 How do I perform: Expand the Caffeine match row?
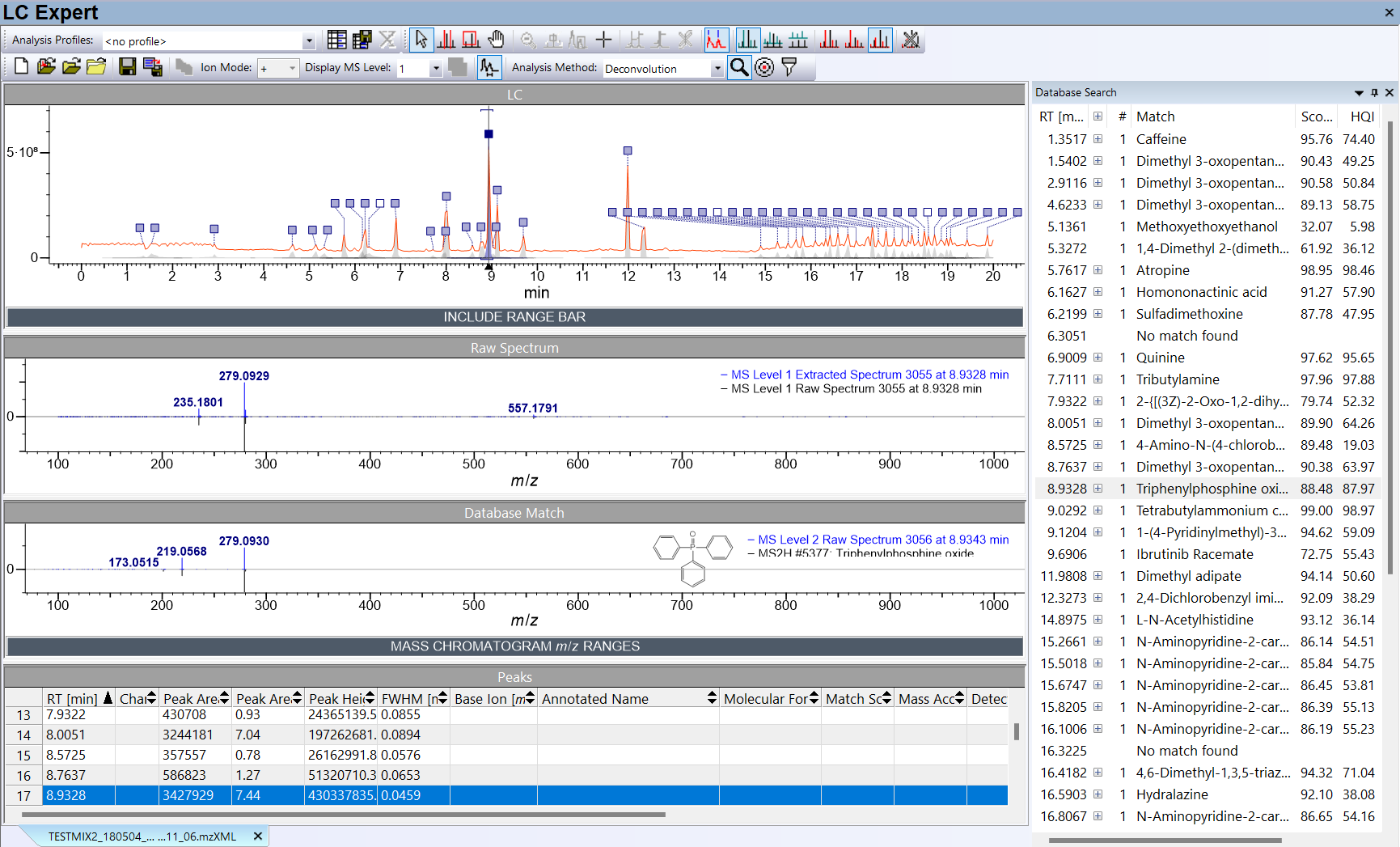pos(1098,139)
